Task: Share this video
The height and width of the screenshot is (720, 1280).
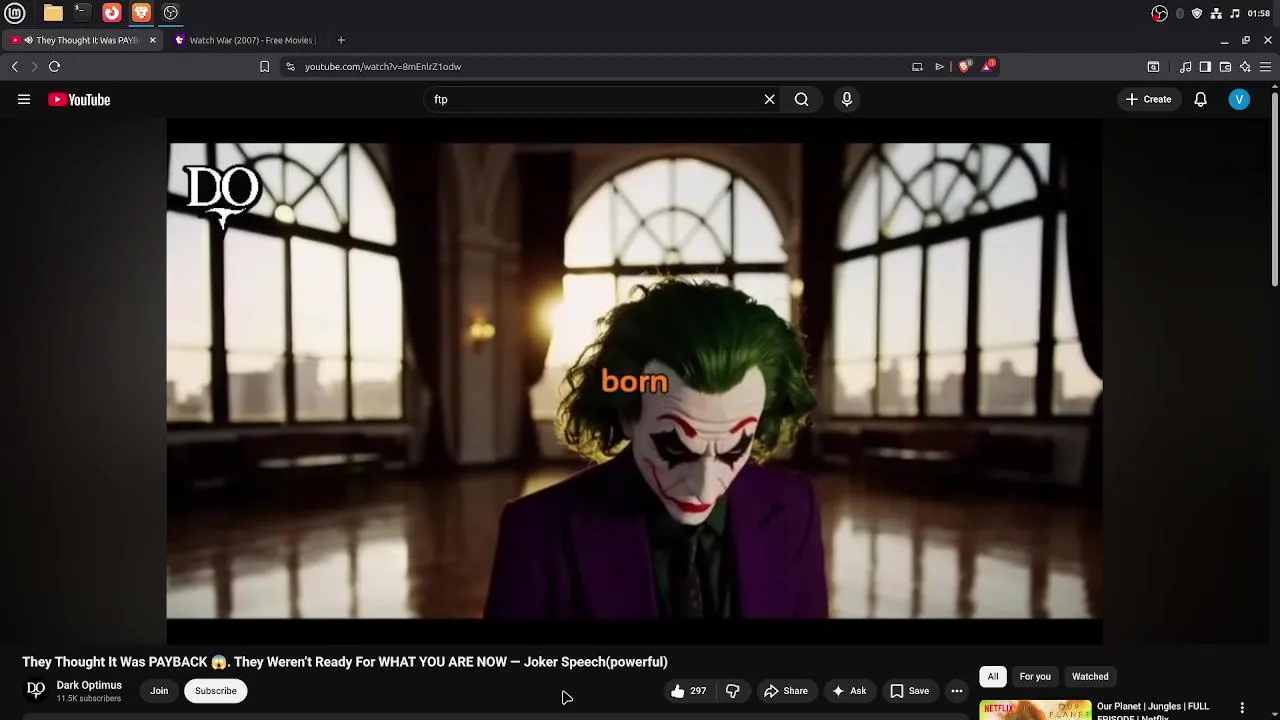Action: pos(786,691)
